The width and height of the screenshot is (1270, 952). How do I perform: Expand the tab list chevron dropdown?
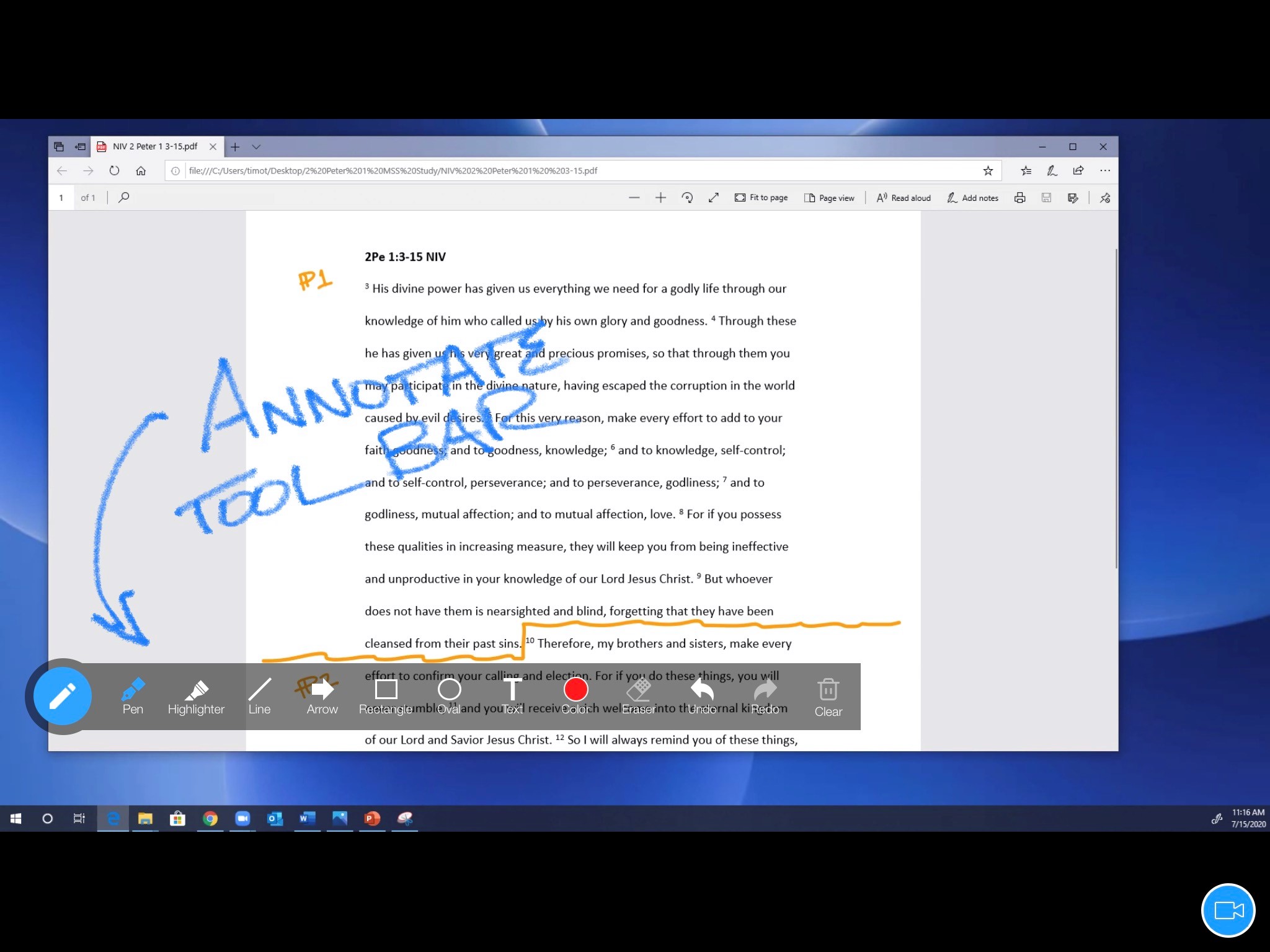pos(256,147)
